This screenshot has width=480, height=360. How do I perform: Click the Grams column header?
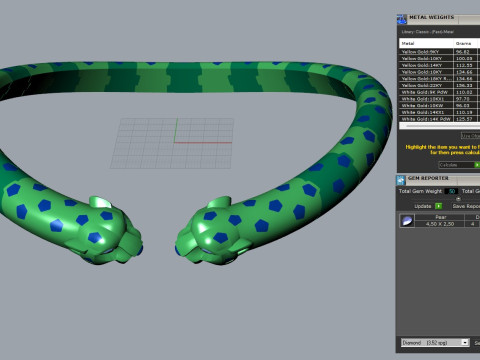pyautogui.click(x=466, y=43)
